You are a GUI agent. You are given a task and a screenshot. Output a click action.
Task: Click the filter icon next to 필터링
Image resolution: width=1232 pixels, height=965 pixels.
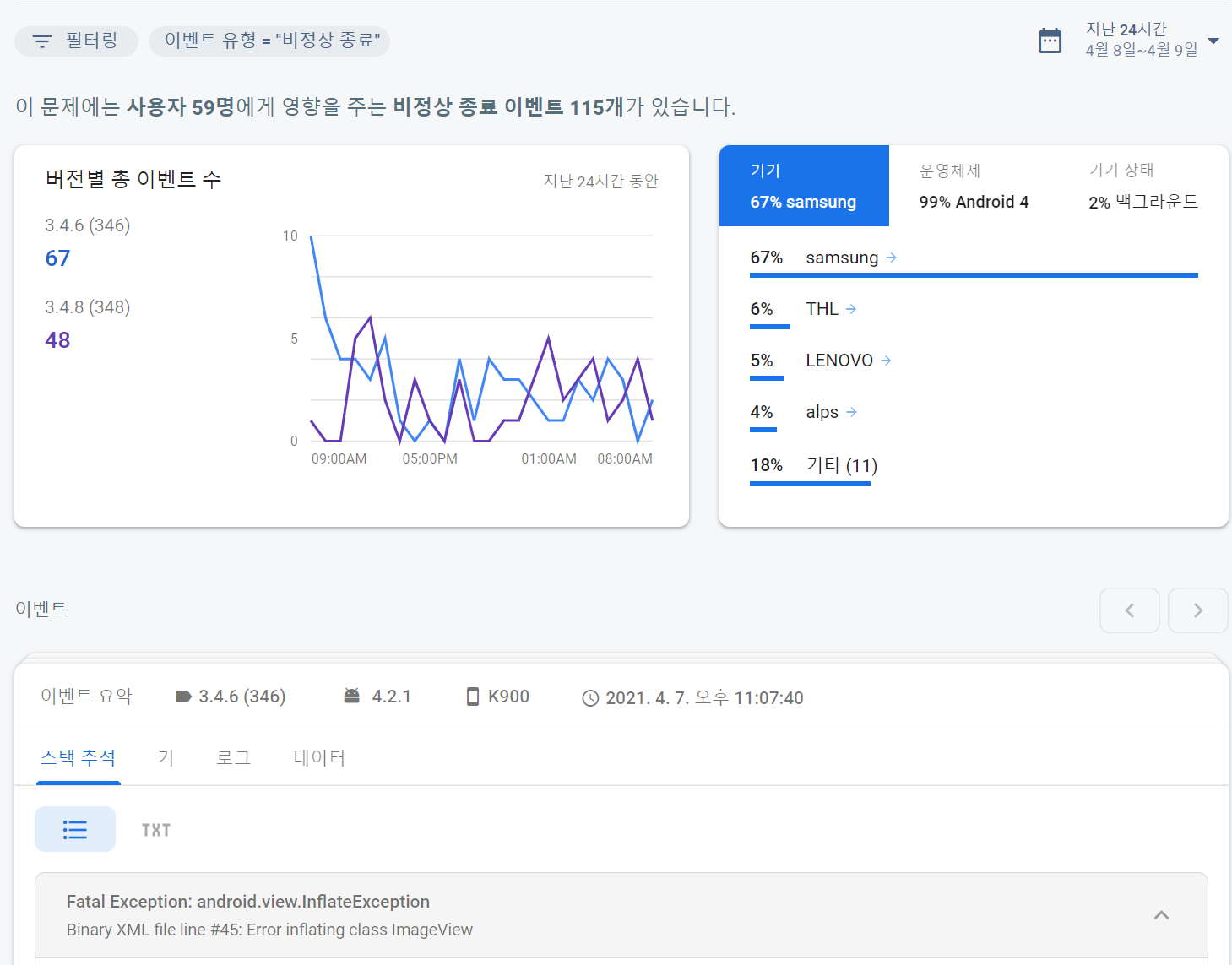pos(42,41)
